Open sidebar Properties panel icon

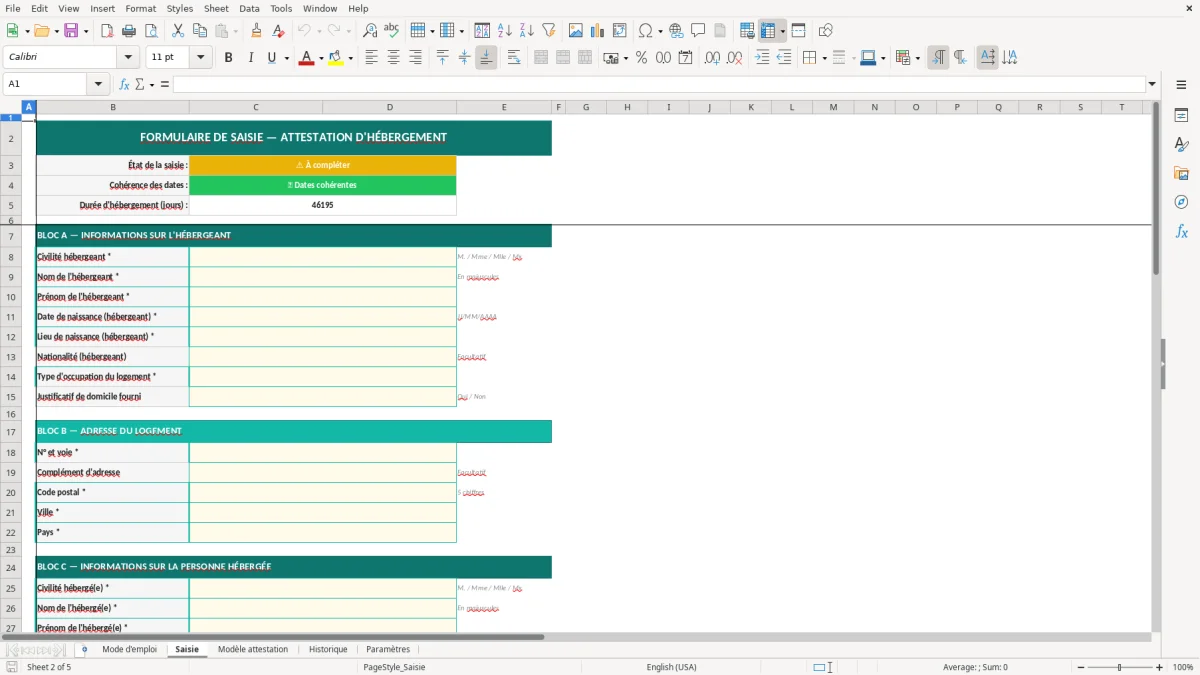point(1181,115)
